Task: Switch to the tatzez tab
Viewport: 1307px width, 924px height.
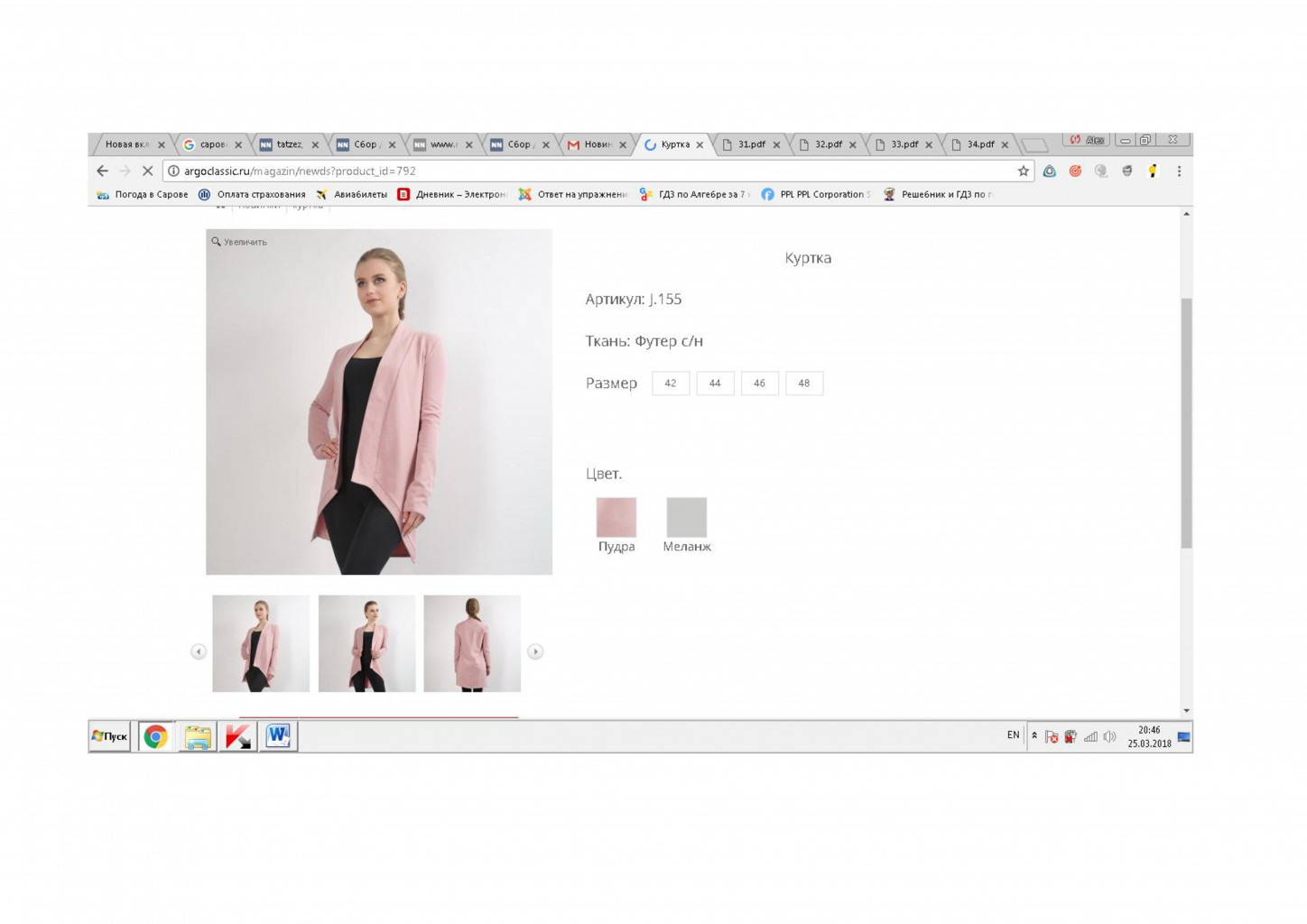Action: pyautogui.click(x=290, y=144)
